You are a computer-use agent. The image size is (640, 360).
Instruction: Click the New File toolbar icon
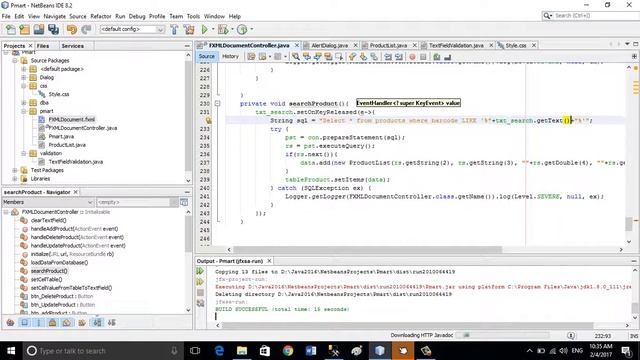click(11, 29)
